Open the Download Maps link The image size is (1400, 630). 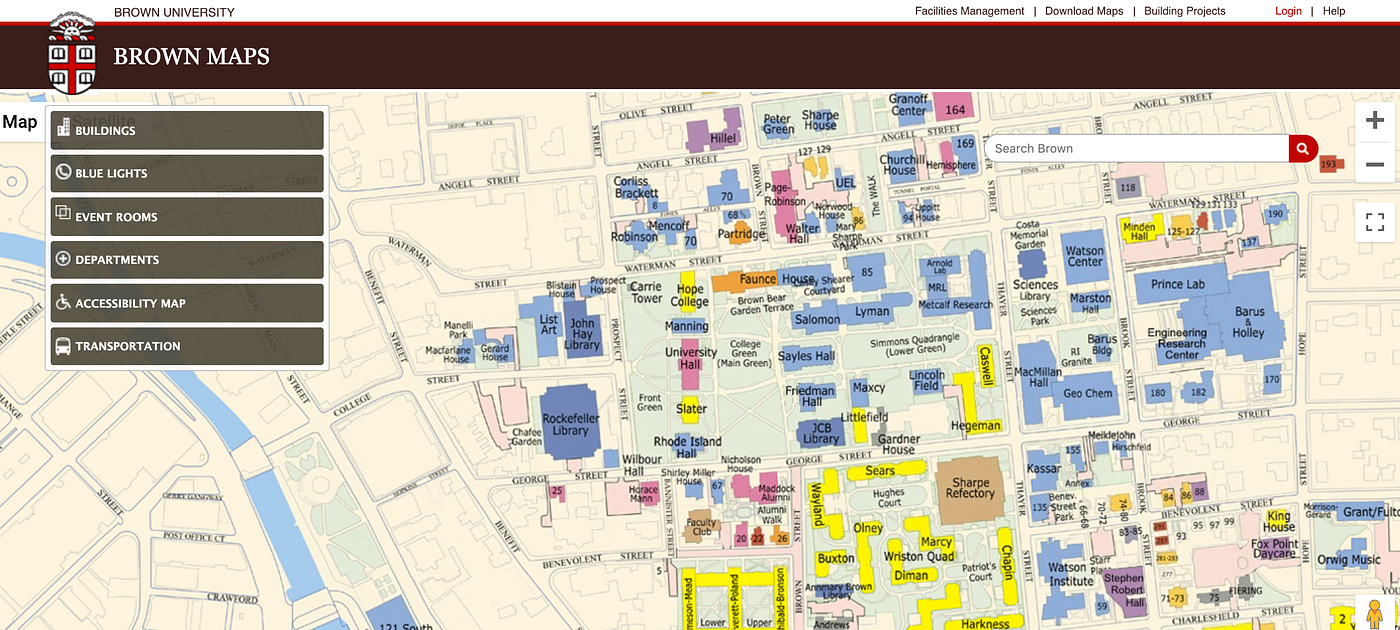click(1084, 11)
